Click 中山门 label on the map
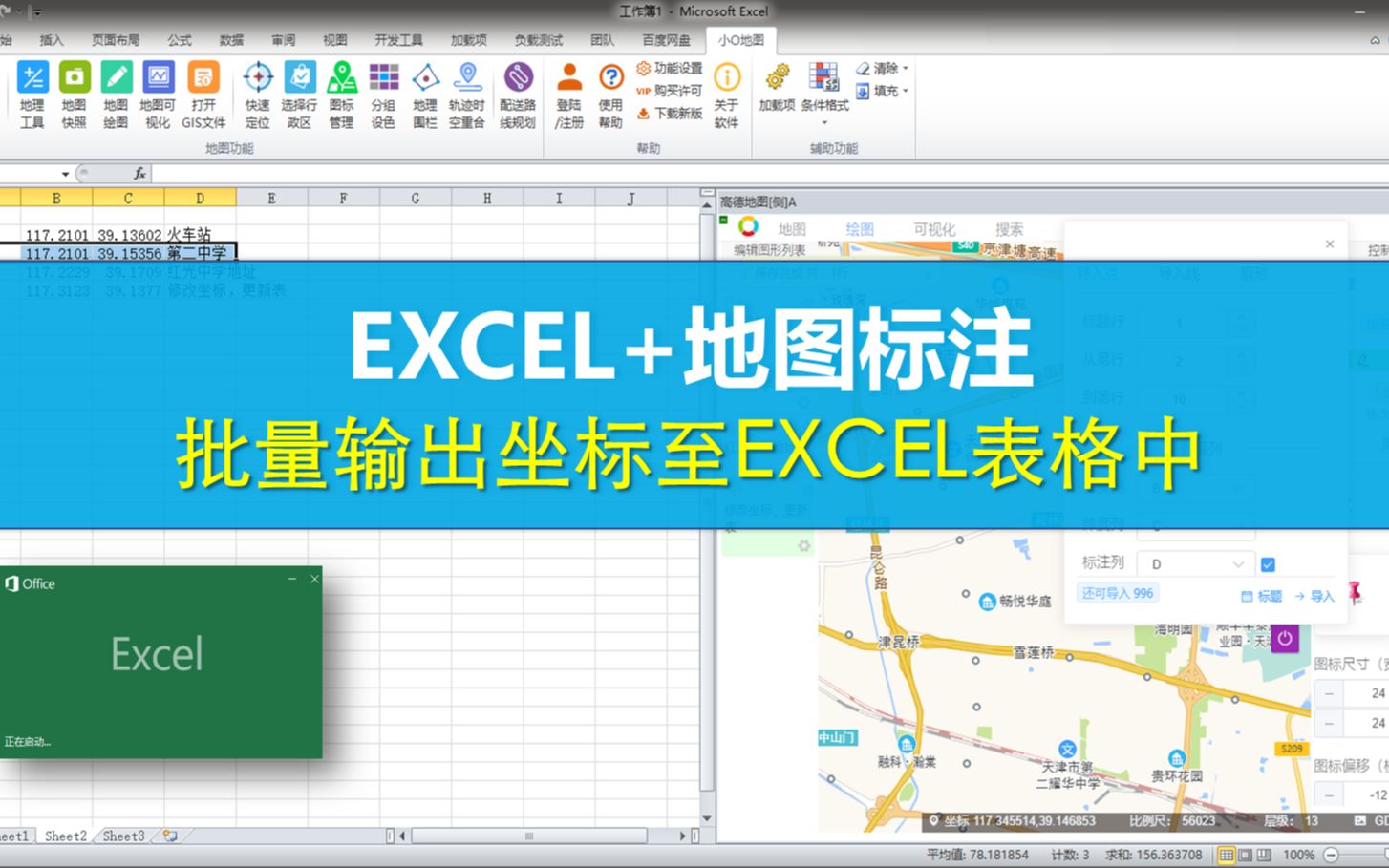This screenshot has height=868, width=1389. [x=837, y=737]
